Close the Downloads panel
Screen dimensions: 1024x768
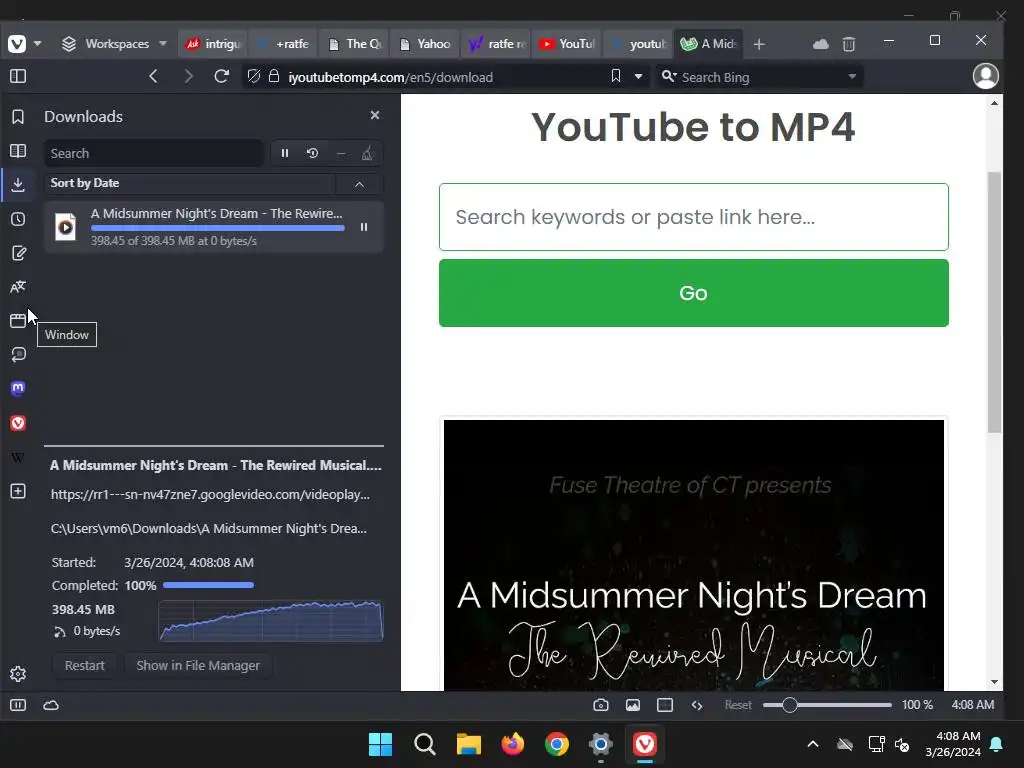tap(375, 115)
